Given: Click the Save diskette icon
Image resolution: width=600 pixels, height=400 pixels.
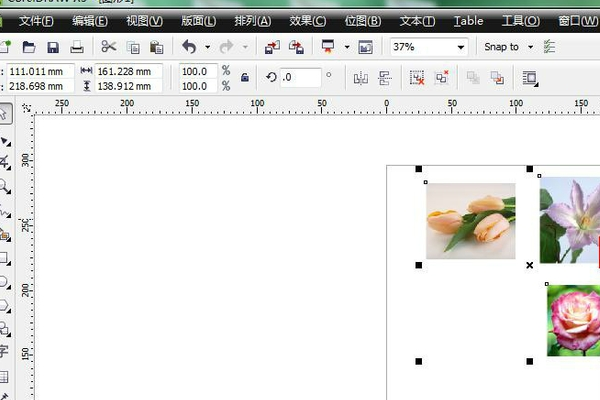Looking at the screenshot, I should coord(53,47).
